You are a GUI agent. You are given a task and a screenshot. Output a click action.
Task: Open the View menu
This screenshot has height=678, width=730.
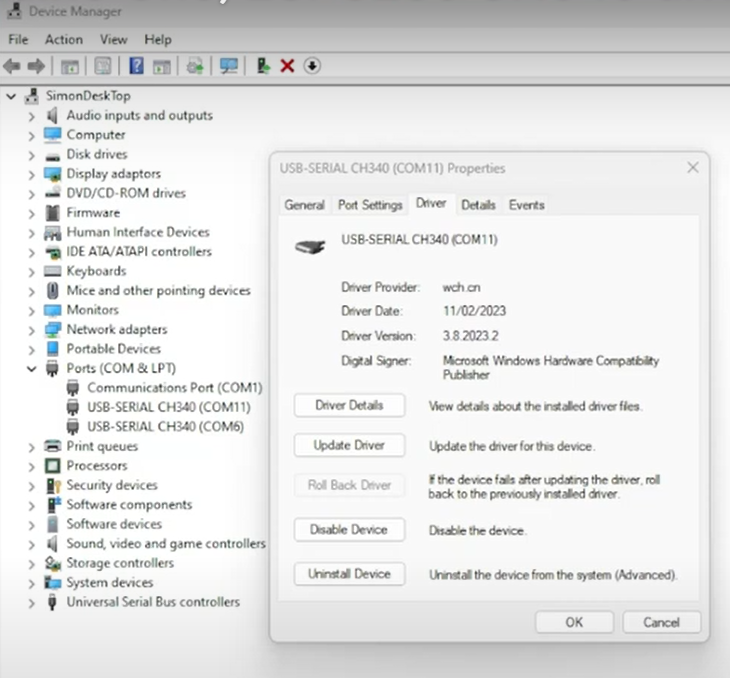tap(113, 39)
